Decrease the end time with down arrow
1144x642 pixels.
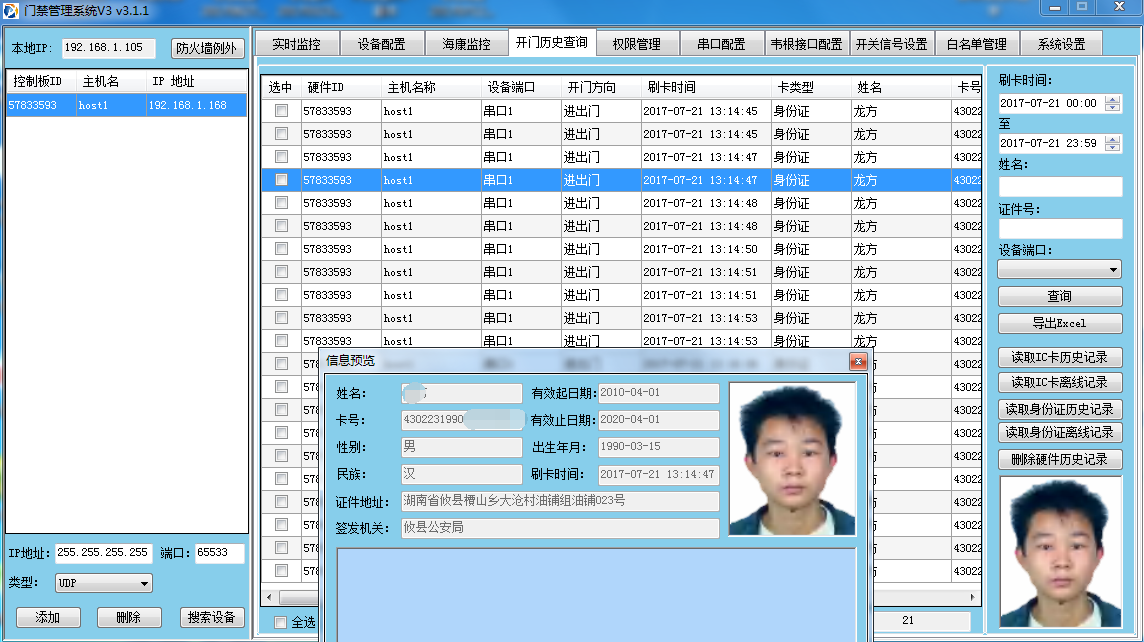coord(1113,148)
